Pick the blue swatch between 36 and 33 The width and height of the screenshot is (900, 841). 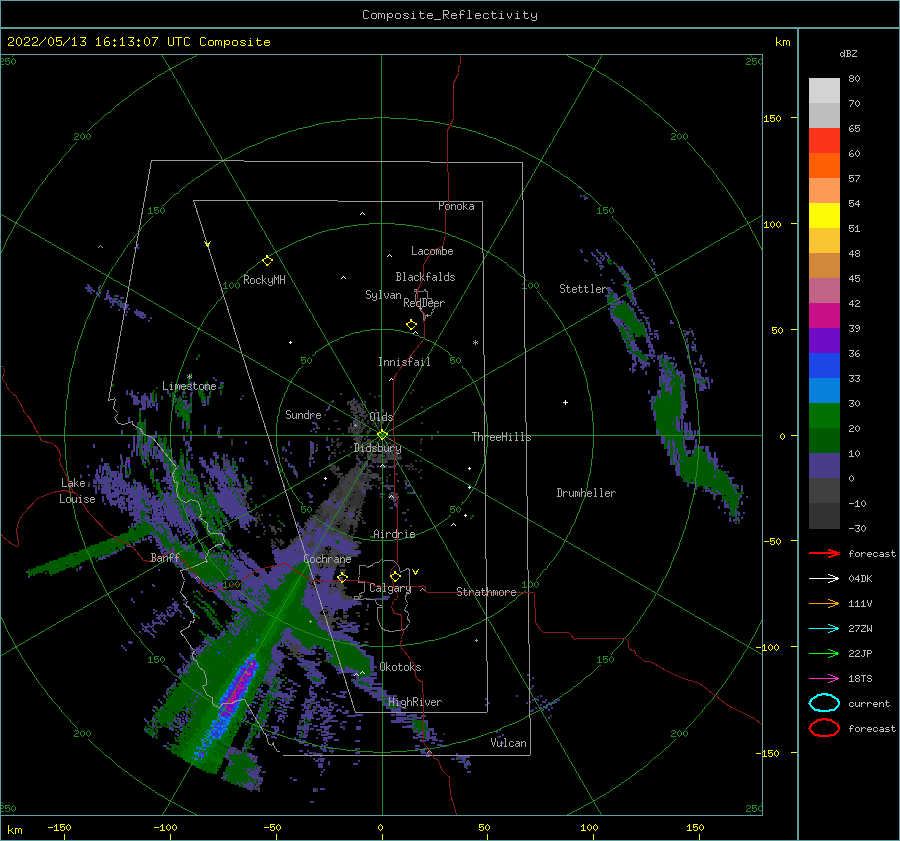coord(824,366)
